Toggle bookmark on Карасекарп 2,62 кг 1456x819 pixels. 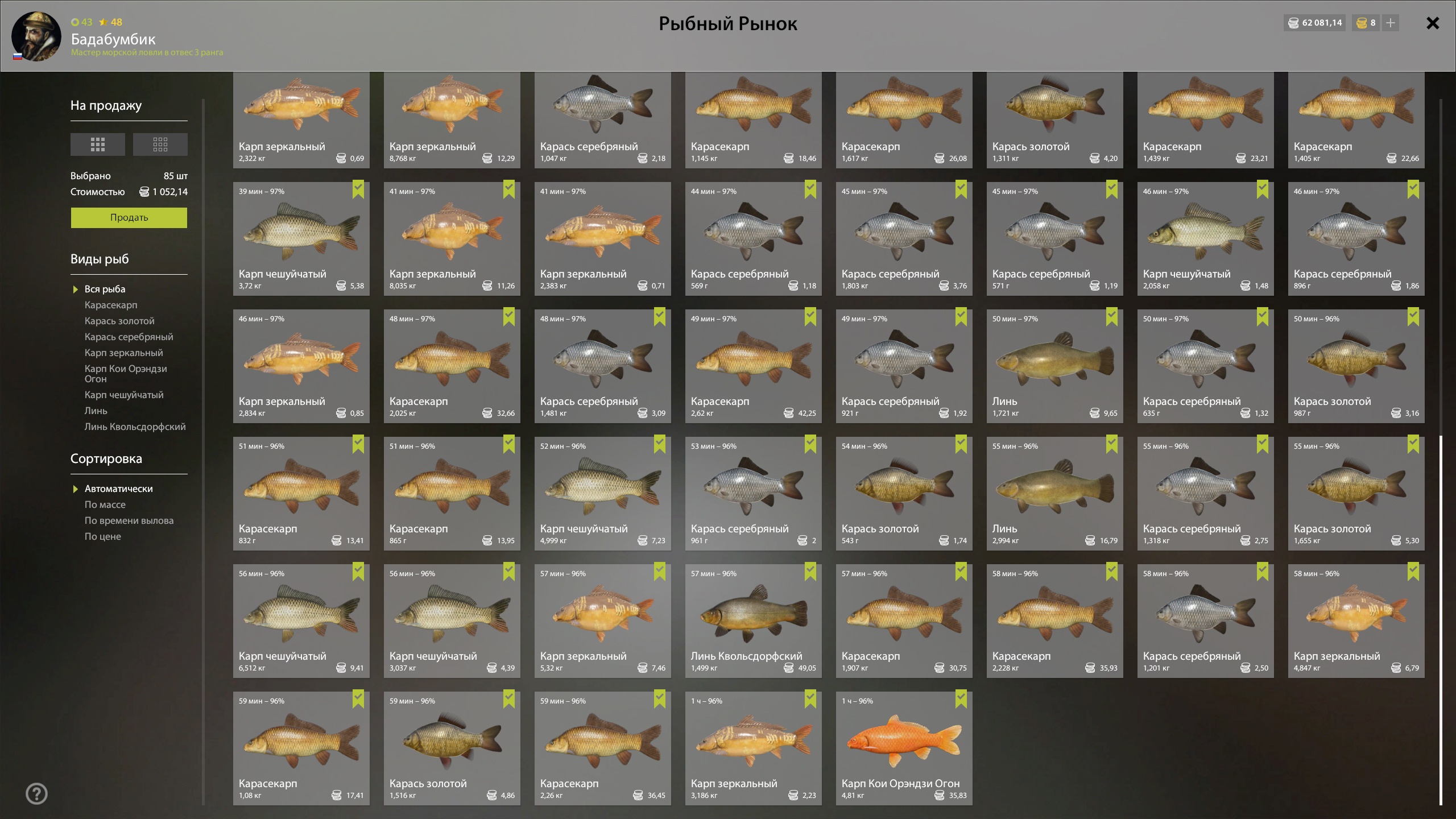pyautogui.click(x=810, y=317)
